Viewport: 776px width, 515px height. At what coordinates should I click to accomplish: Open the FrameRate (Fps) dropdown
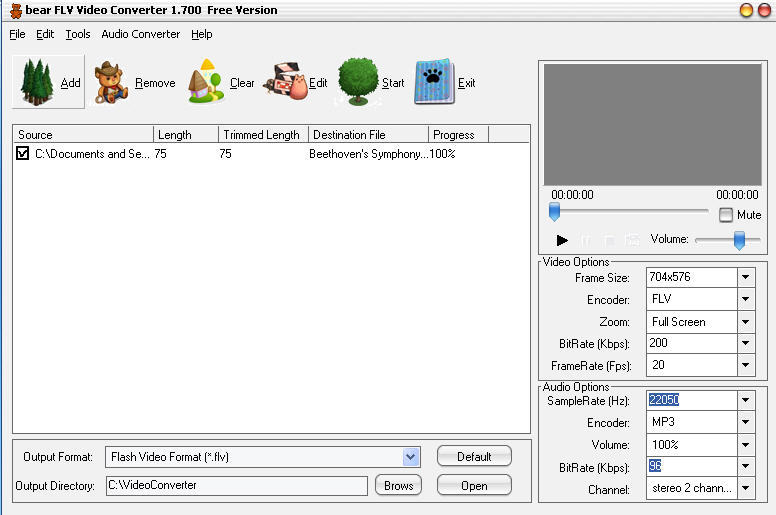coord(745,365)
